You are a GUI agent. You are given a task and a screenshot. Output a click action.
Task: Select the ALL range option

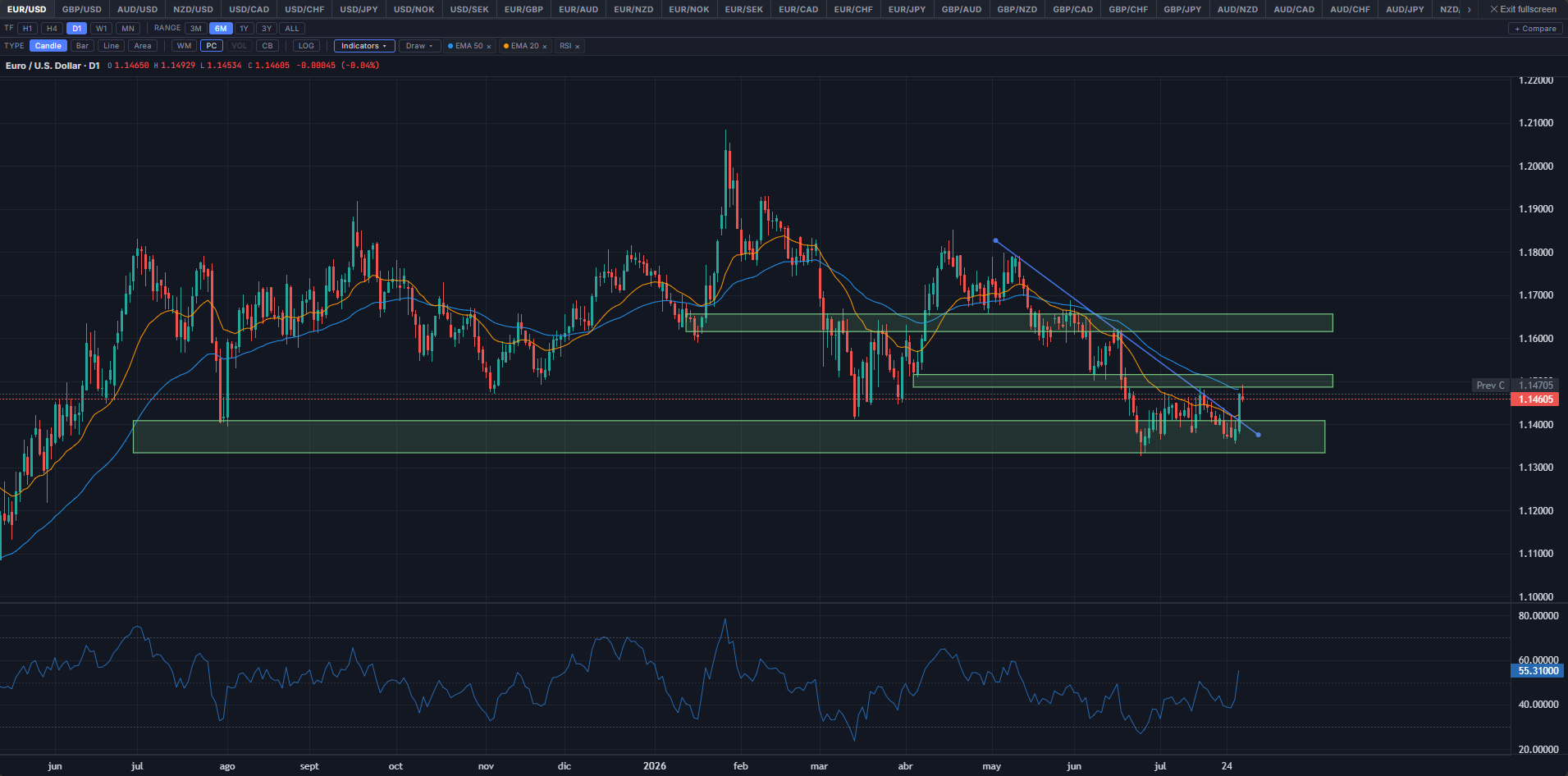coord(292,29)
